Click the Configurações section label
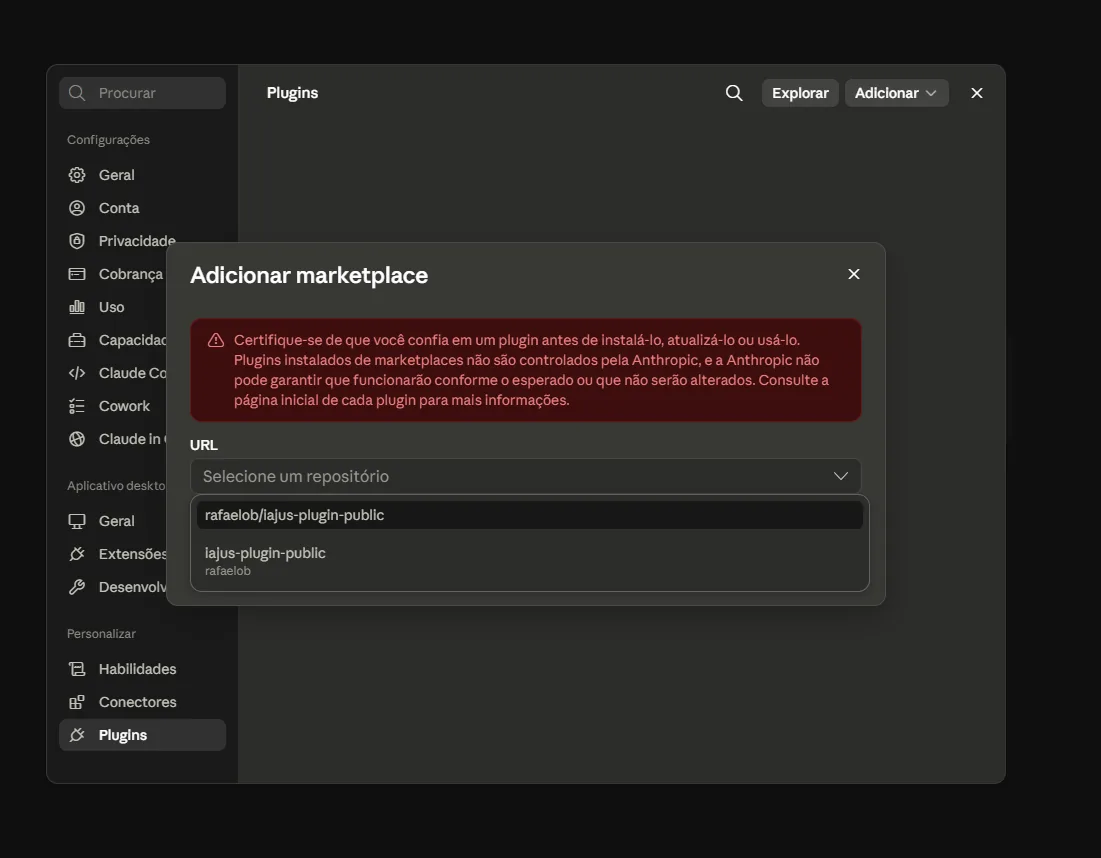The height and width of the screenshot is (858, 1101). click(x=108, y=140)
